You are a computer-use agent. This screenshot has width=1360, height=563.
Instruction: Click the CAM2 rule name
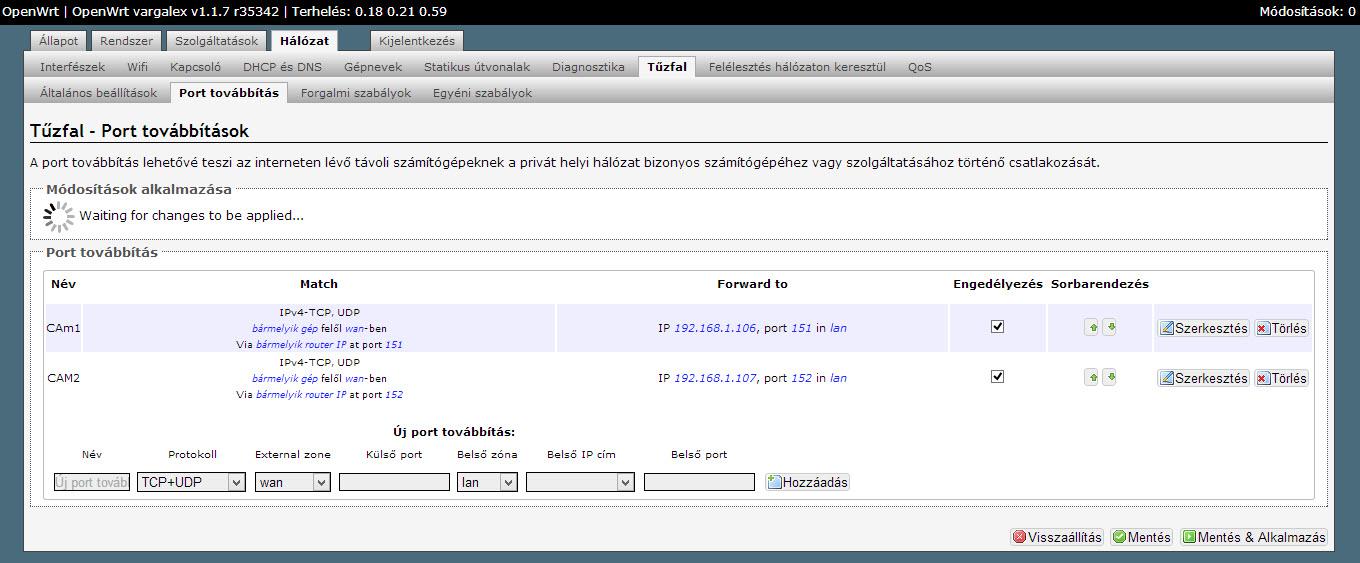(63, 378)
